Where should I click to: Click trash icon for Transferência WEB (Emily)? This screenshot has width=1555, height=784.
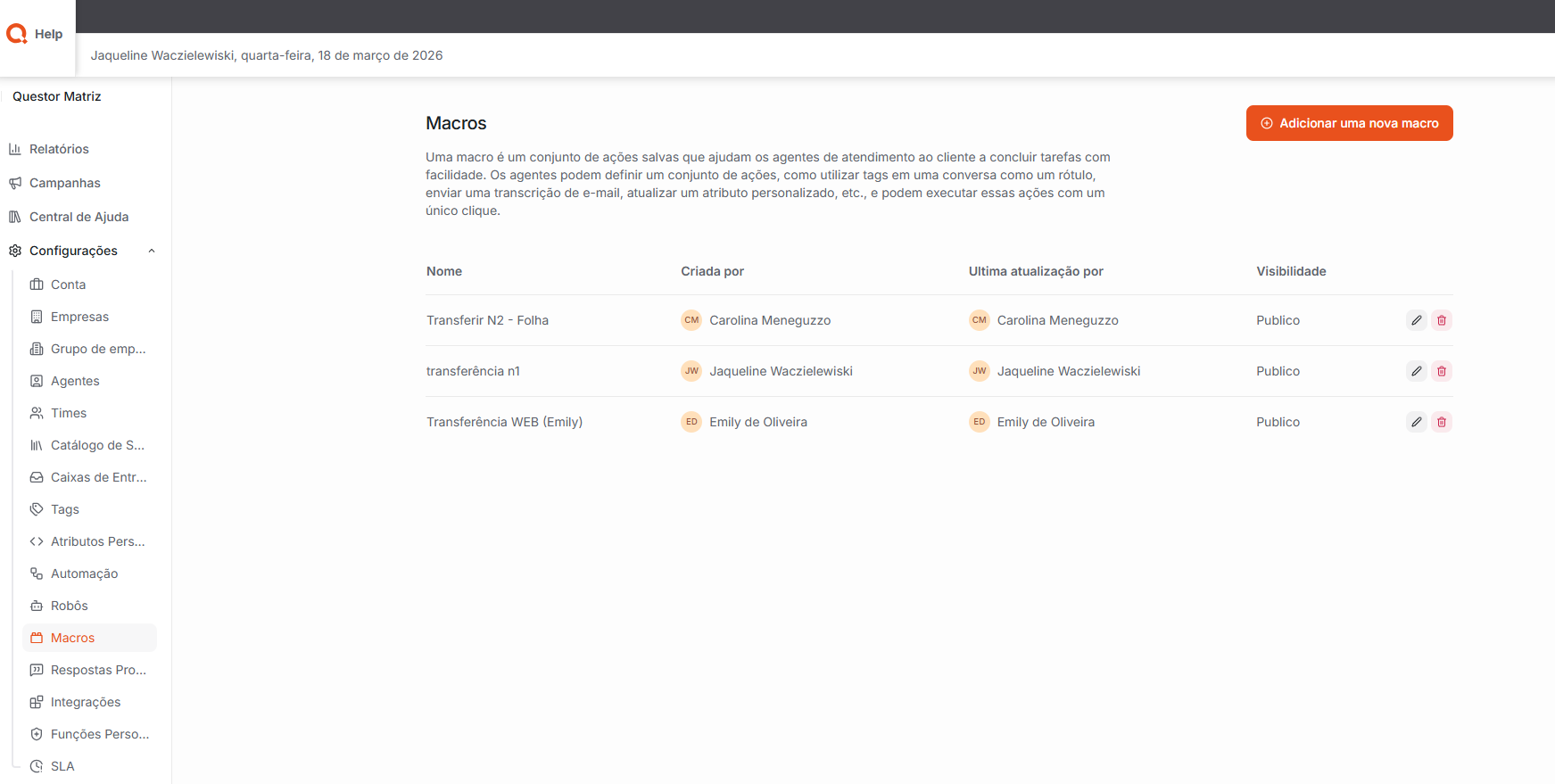tap(1441, 422)
